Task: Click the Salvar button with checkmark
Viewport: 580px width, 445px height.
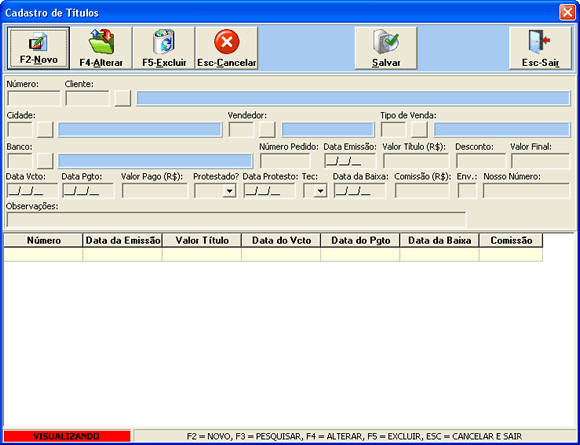Action: (386, 48)
